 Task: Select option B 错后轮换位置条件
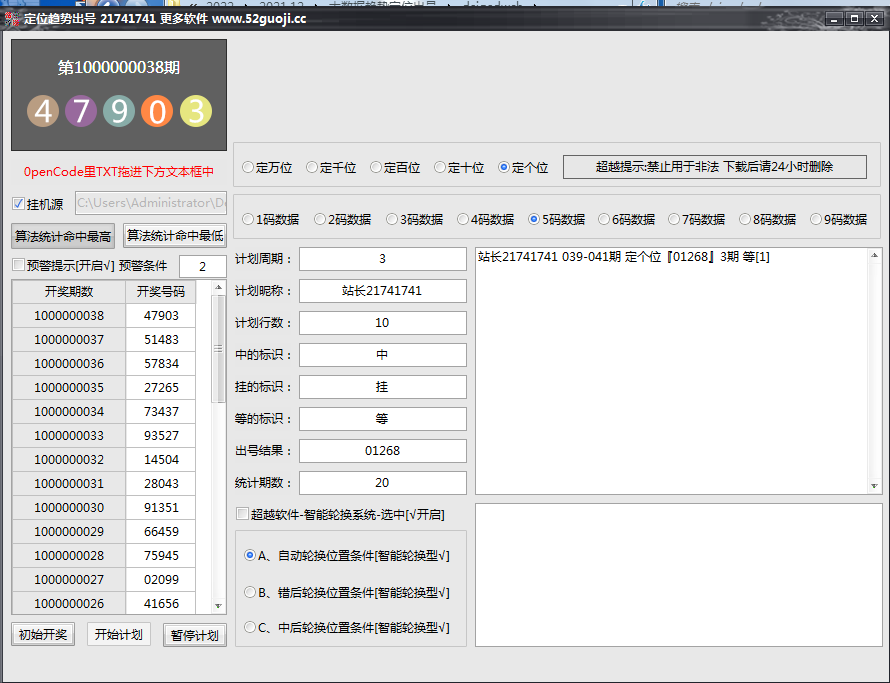tap(250, 592)
